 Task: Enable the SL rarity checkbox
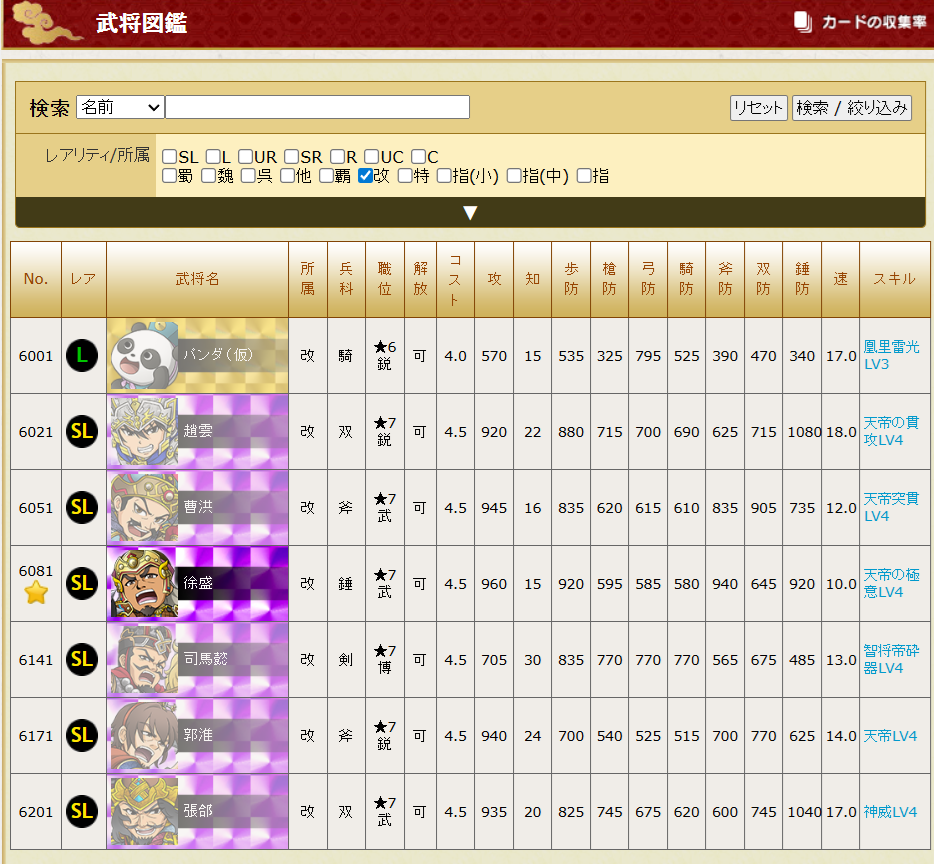[170, 157]
